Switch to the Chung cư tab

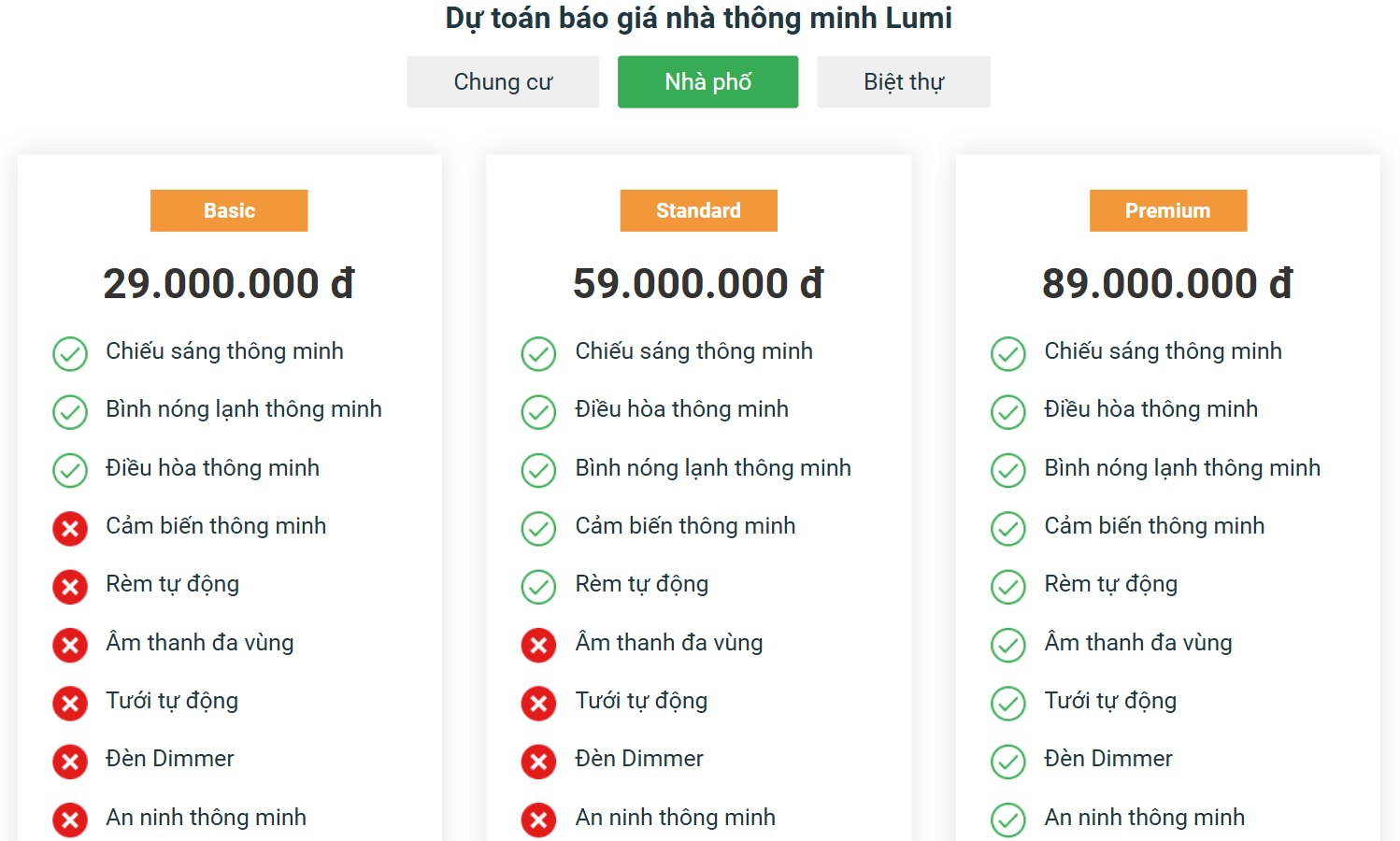[503, 82]
